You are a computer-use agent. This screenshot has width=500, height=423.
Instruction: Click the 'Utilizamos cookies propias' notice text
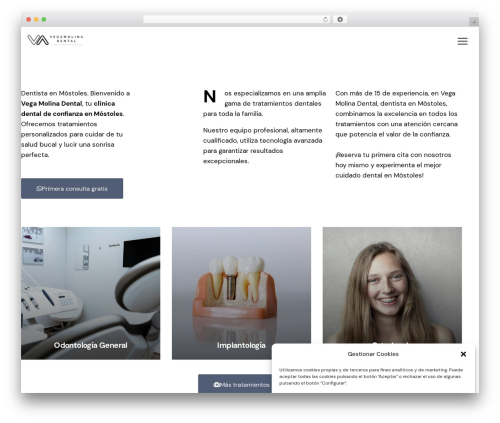pos(371,376)
